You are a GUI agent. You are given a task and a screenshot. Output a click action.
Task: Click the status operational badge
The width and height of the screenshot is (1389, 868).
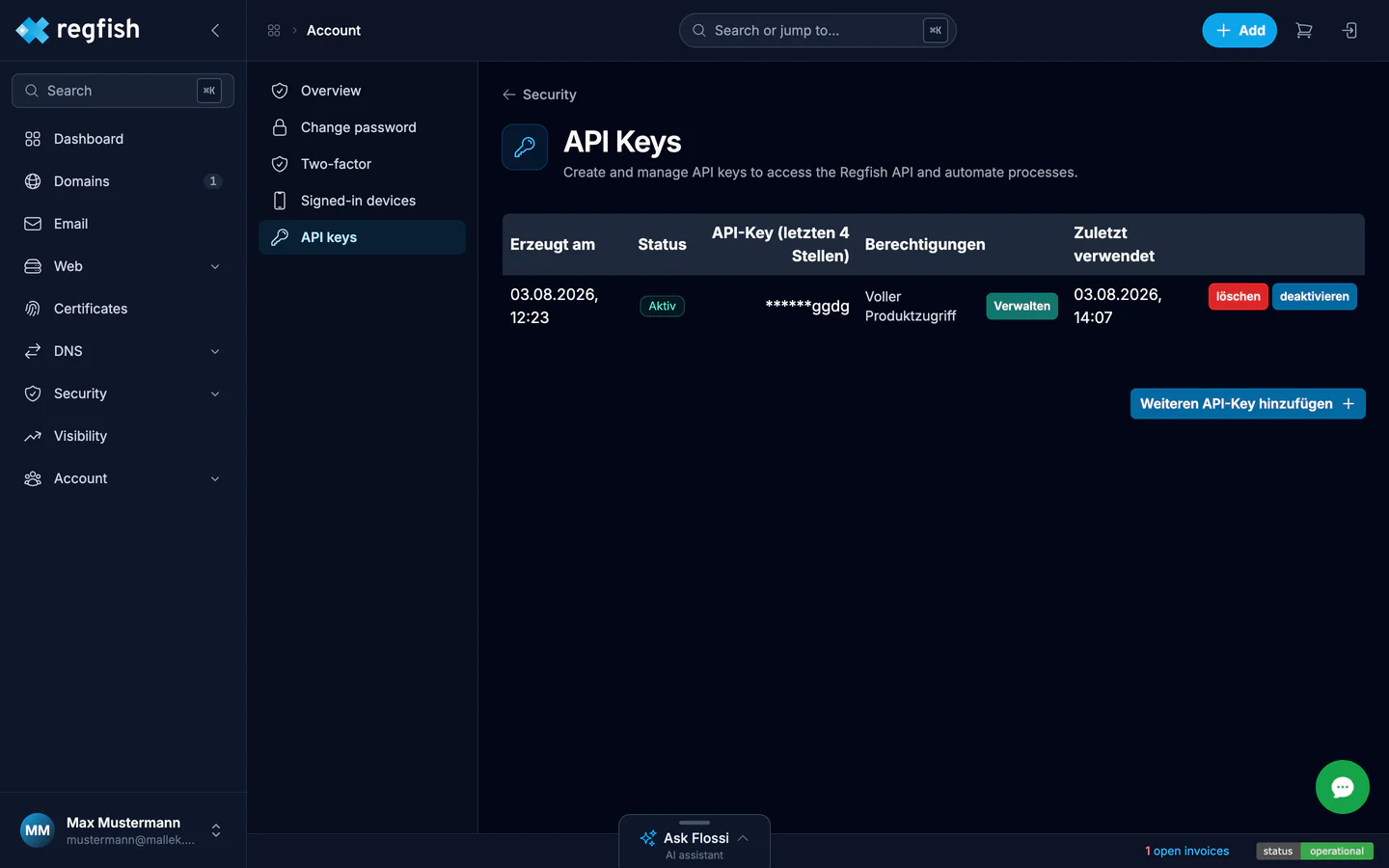1315,851
